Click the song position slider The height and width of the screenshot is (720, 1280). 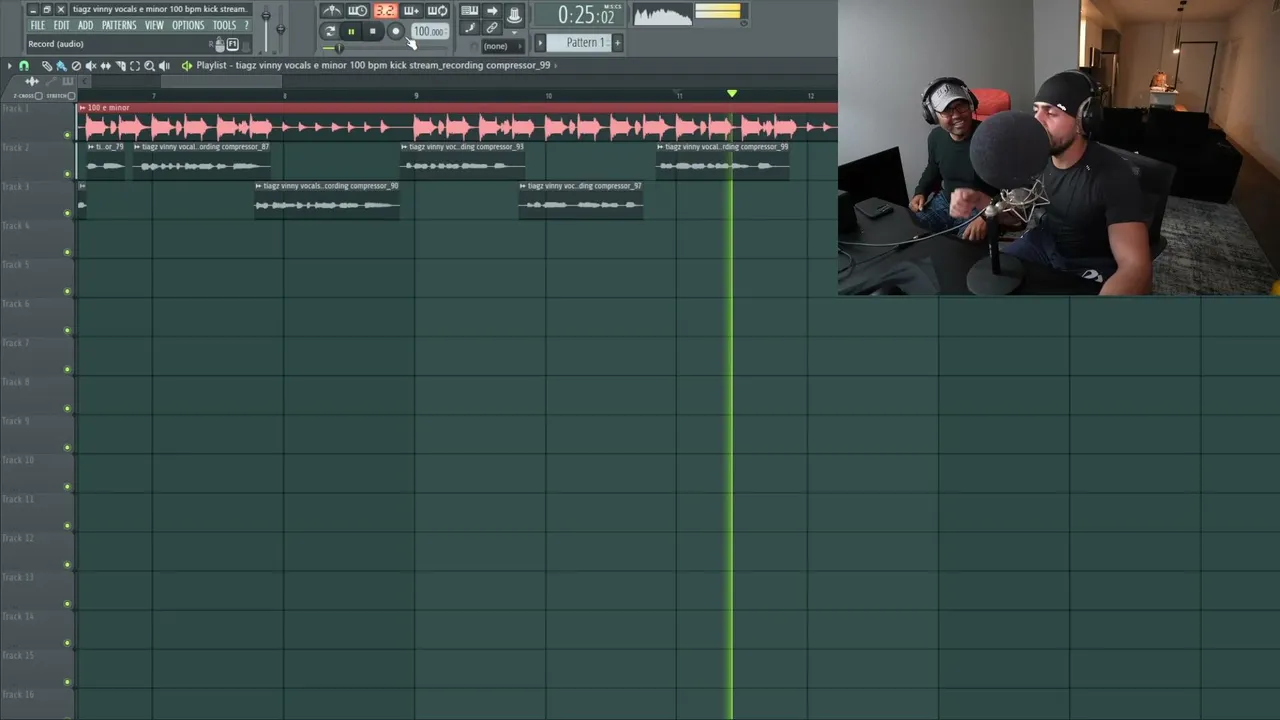click(384, 47)
